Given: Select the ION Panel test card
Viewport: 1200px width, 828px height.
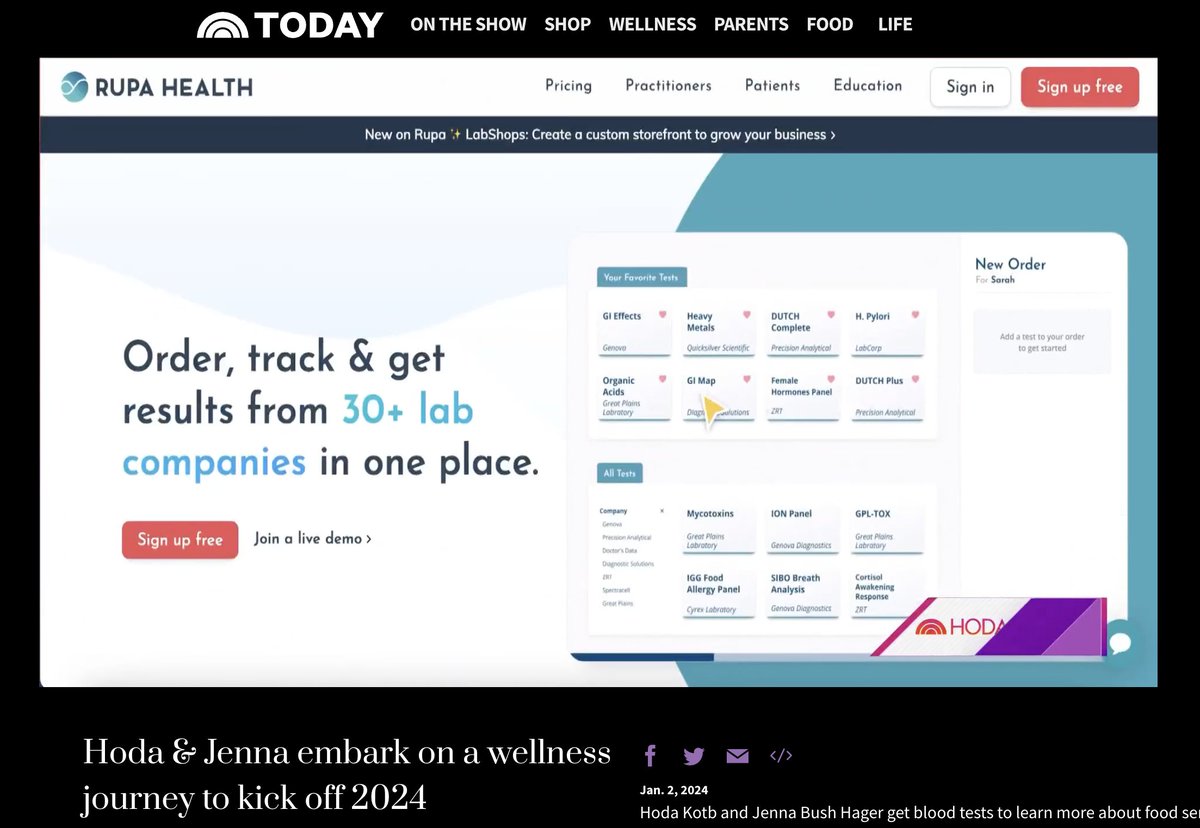Looking at the screenshot, I should coord(803,530).
